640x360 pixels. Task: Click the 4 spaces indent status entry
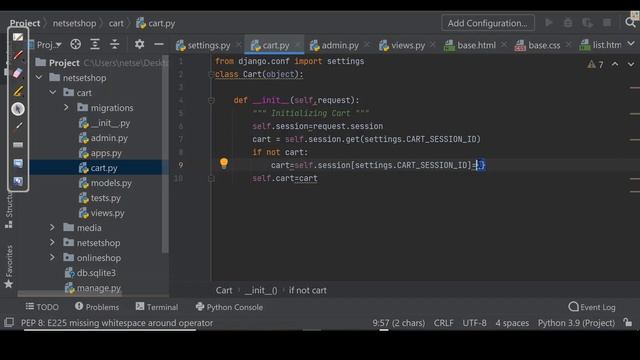pyautogui.click(x=512, y=323)
